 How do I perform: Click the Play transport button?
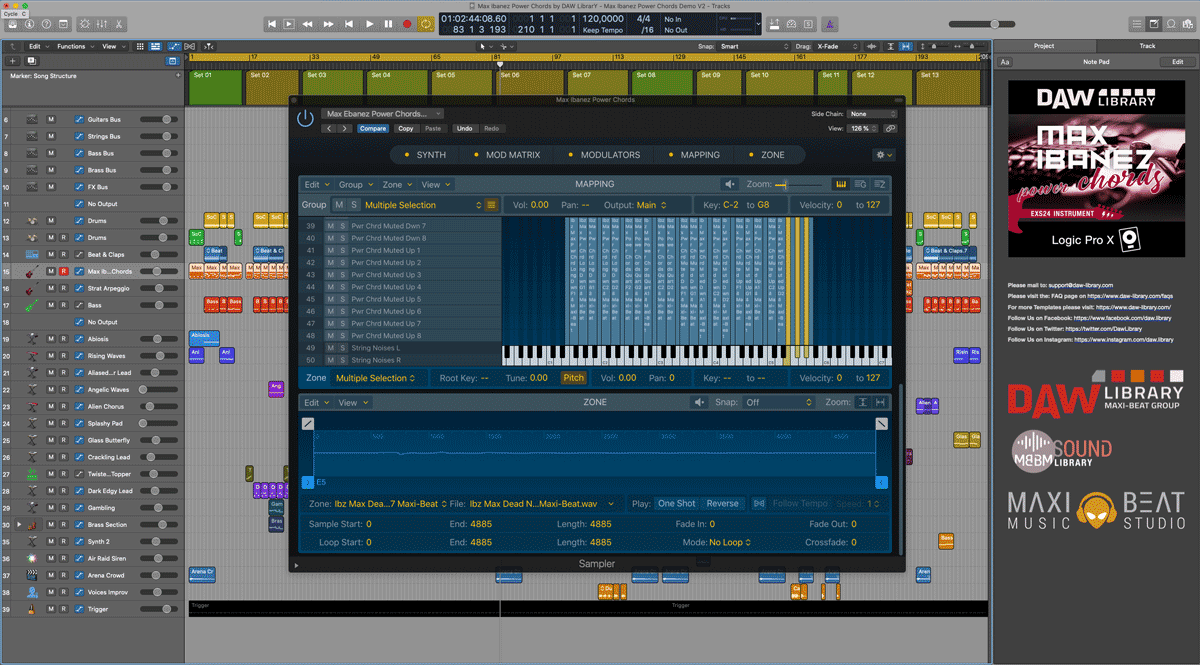pos(369,23)
